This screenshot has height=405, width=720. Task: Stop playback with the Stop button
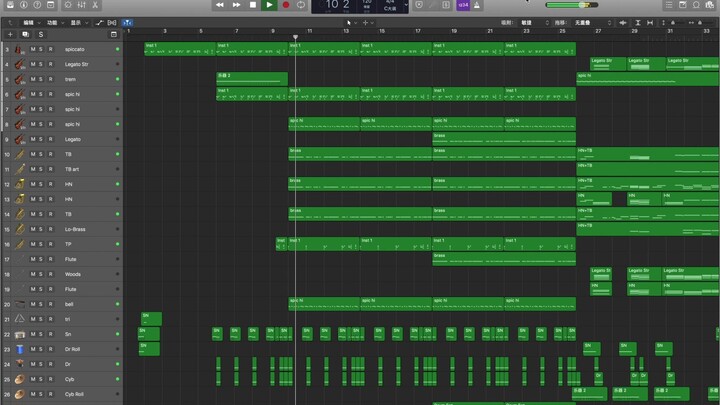[x=253, y=5]
